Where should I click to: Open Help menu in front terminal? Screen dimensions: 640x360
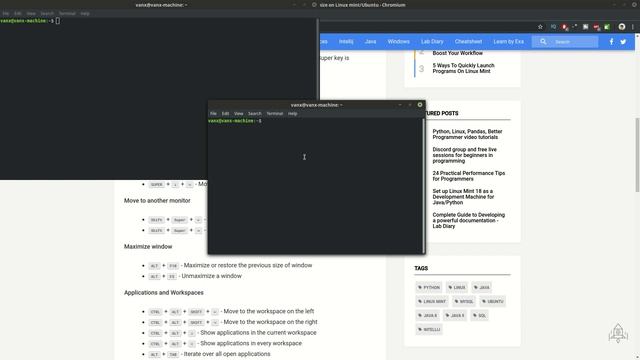coord(292,113)
